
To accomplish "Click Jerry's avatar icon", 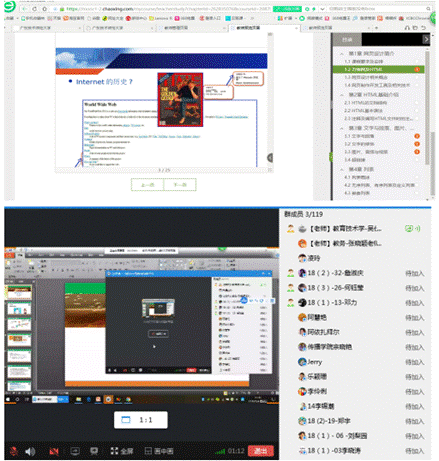I will (302, 362).
